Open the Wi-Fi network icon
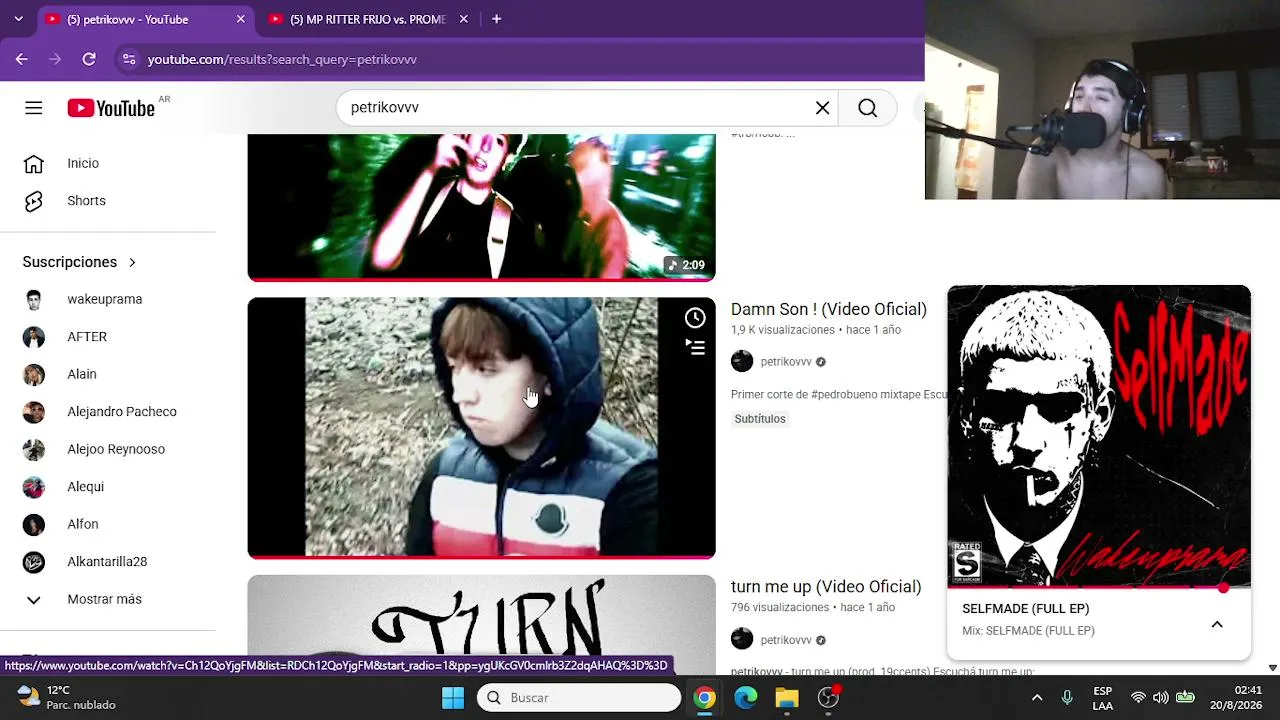Image resolution: width=1280 pixels, height=720 pixels. [x=1138, y=698]
